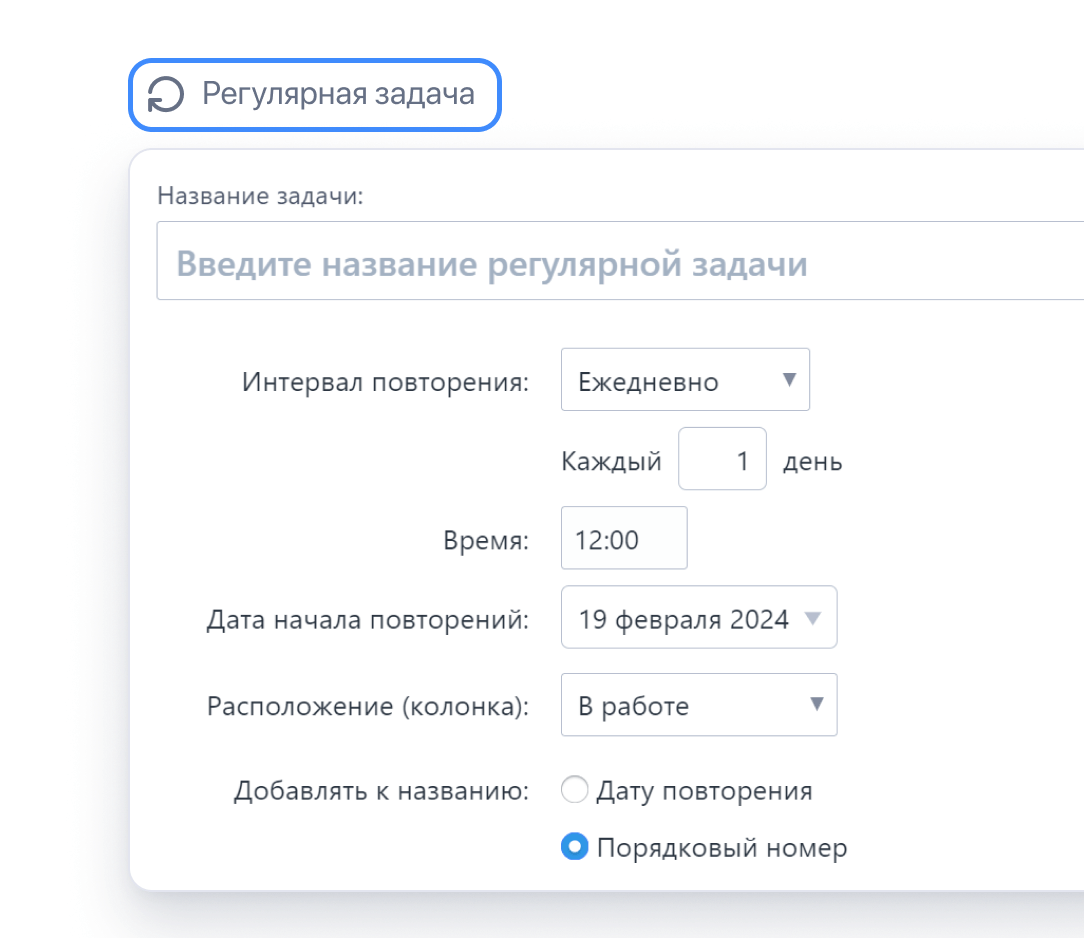This screenshot has width=1084, height=938.
Task: Open the date picker showing 19 февраля 2024
Action: click(698, 617)
